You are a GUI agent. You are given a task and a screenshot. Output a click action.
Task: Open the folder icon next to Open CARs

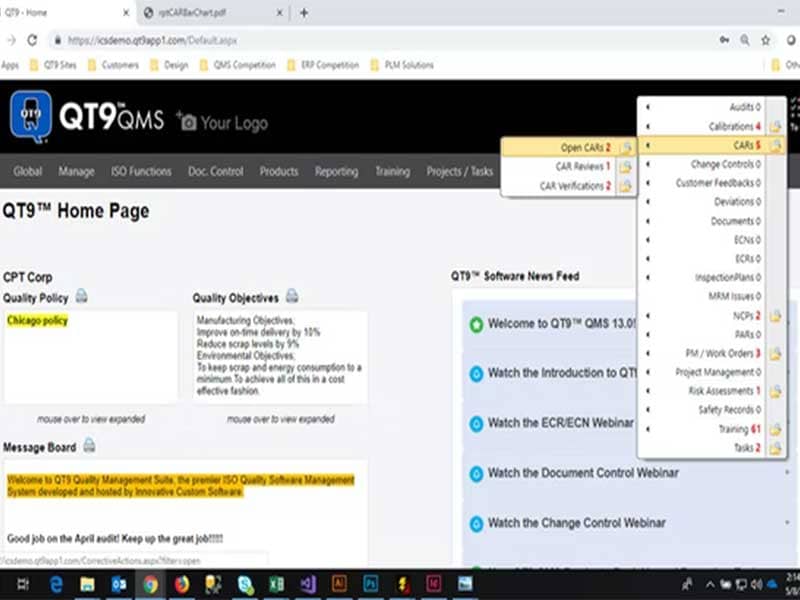point(626,148)
